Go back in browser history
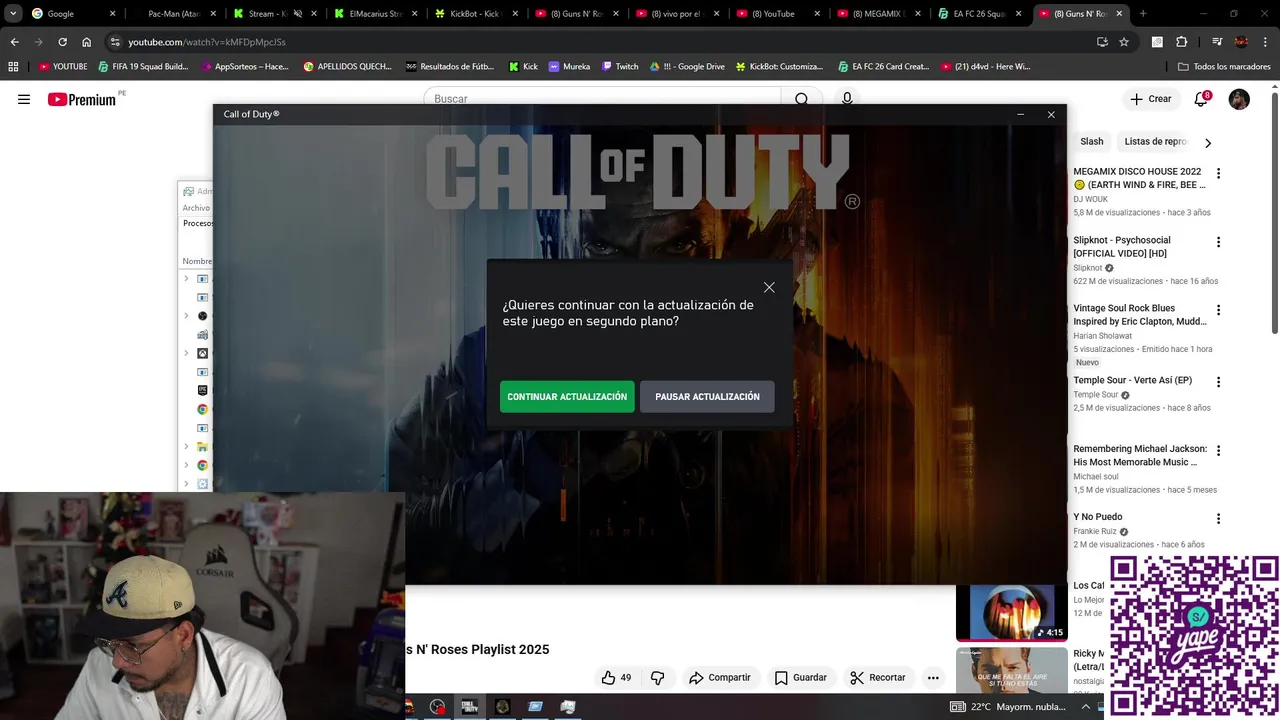This screenshot has width=1280, height=720. pyautogui.click(x=14, y=42)
